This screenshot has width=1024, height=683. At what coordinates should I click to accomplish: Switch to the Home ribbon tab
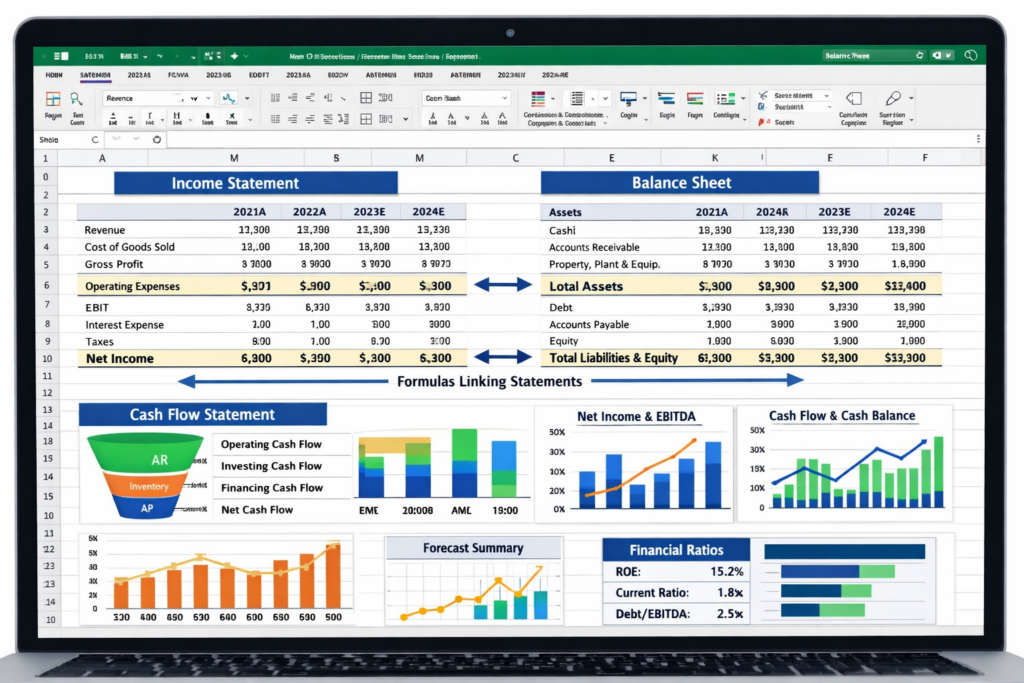pyautogui.click(x=53, y=75)
